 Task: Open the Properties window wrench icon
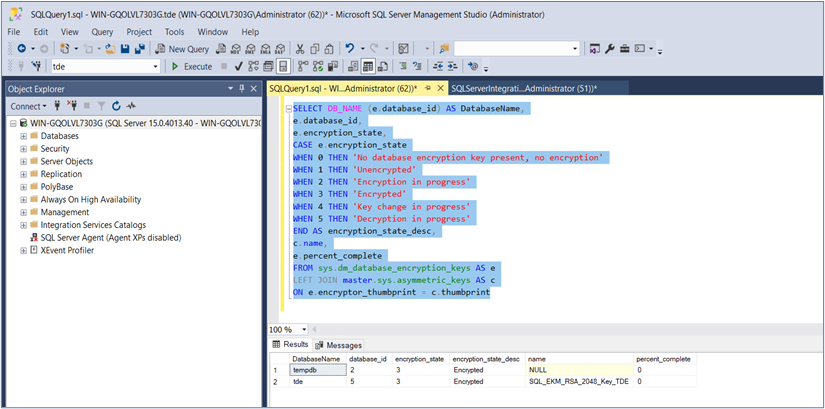[610, 49]
